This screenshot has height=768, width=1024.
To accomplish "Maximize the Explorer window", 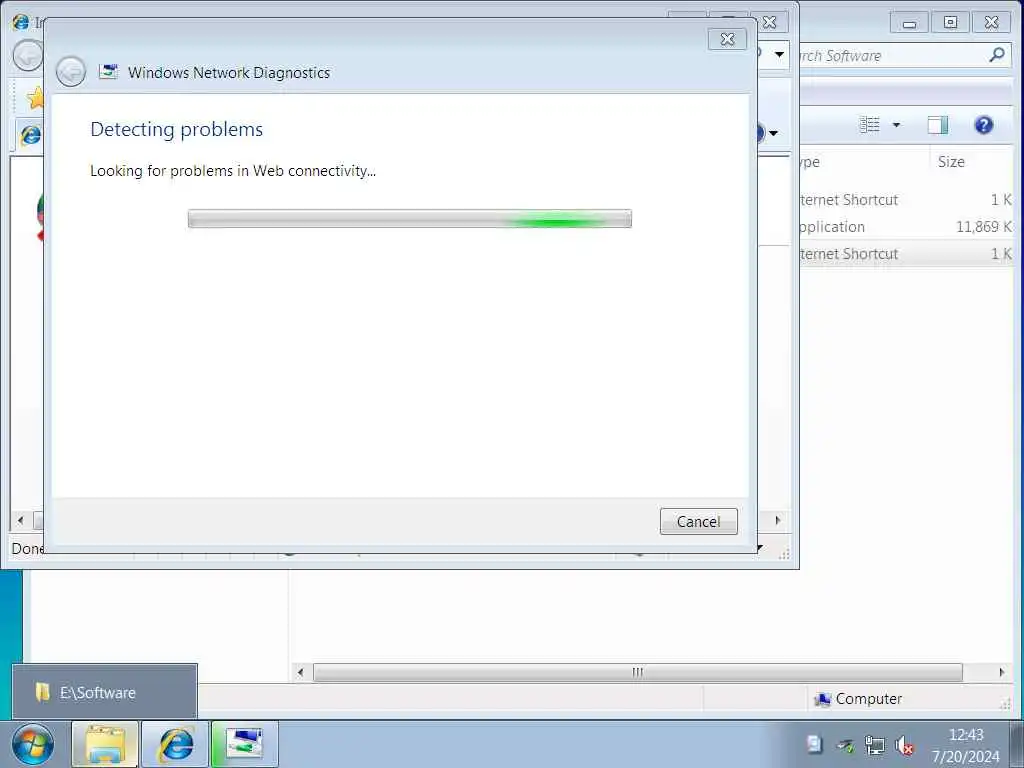I will [950, 22].
